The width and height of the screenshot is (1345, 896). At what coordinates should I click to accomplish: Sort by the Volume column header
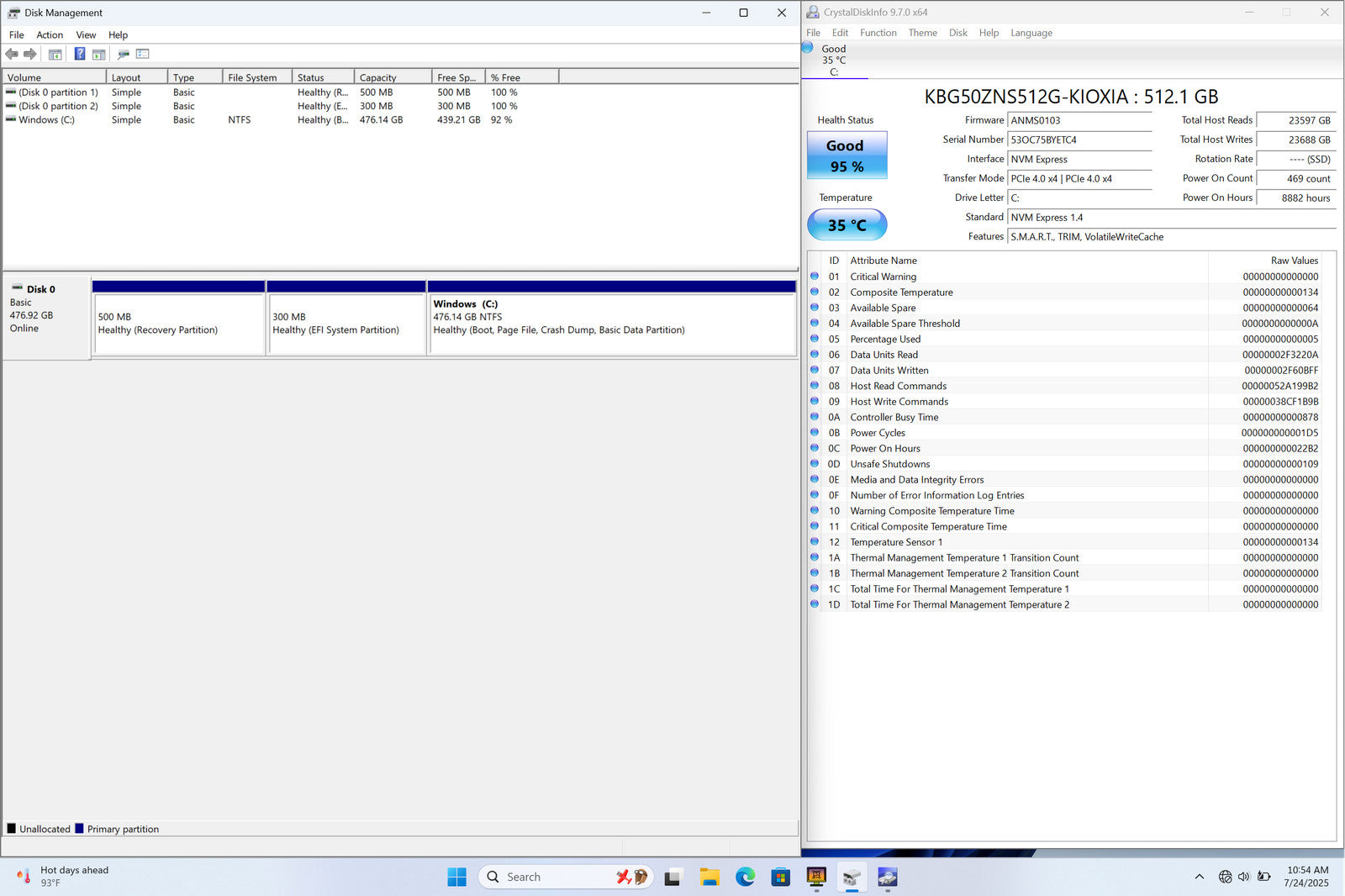(54, 77)
